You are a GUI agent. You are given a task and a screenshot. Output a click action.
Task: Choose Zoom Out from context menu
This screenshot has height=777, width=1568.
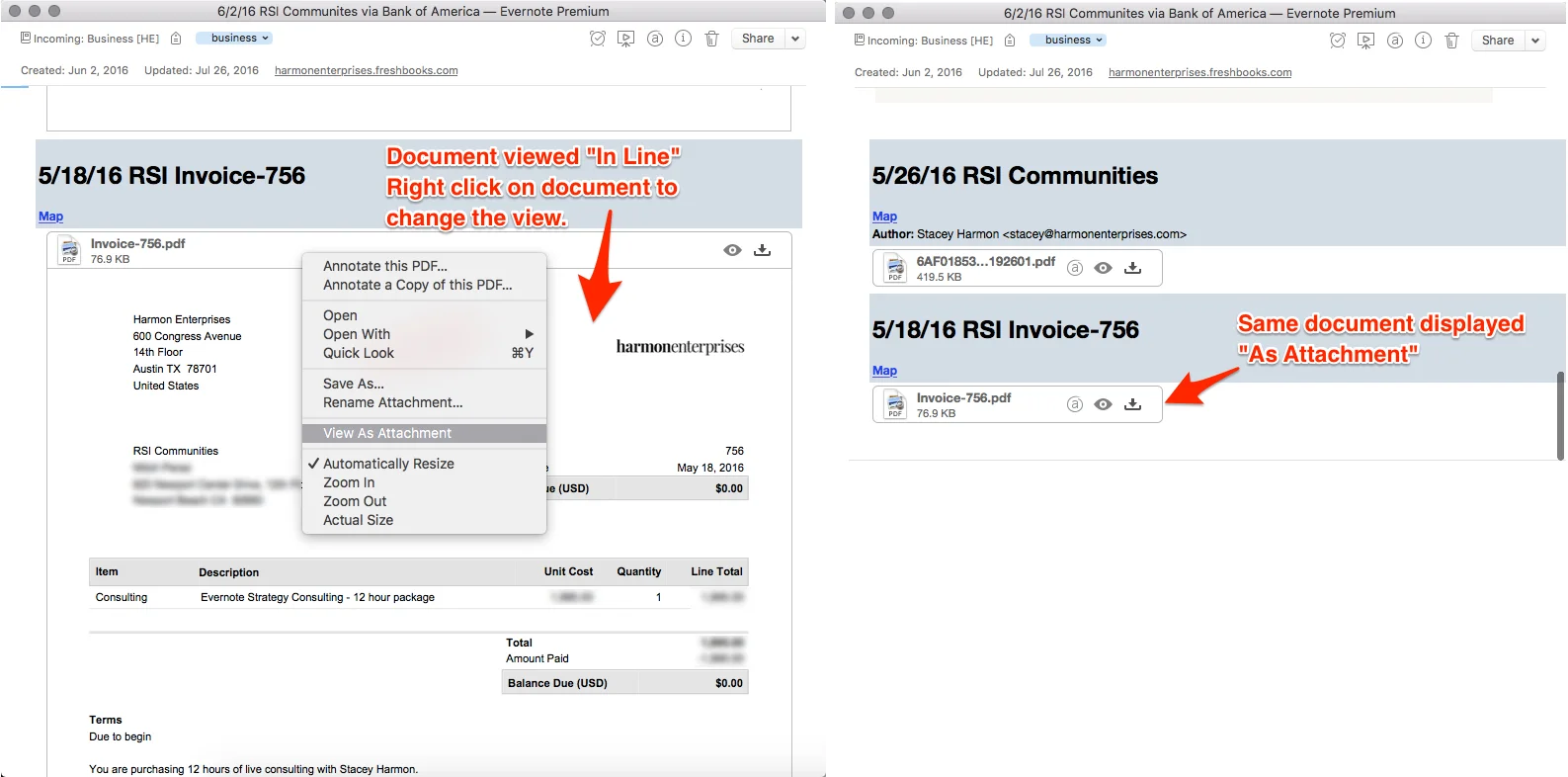click(424, 501)
